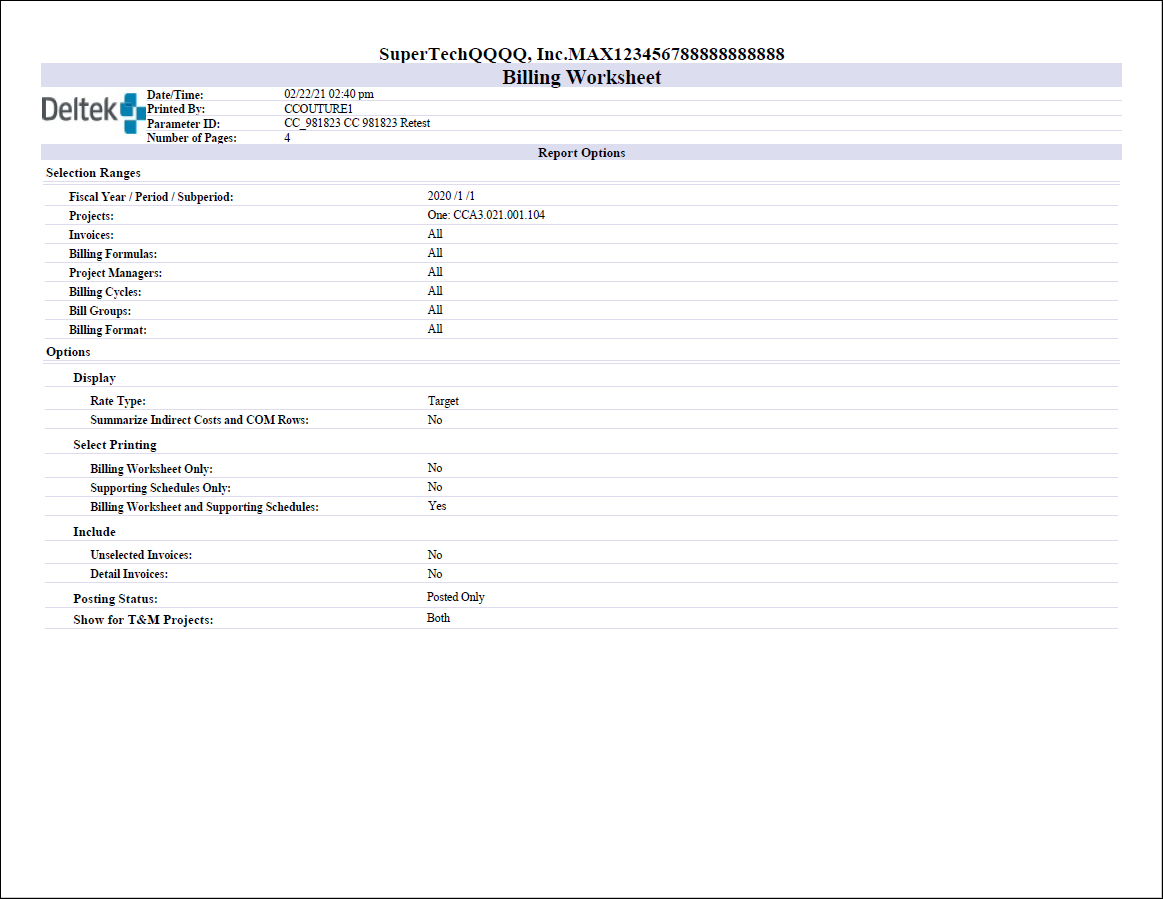Screen dimensions: 1163x899
Task: Select the Printed By value CCOUTURE1
Action: [318, 108]
